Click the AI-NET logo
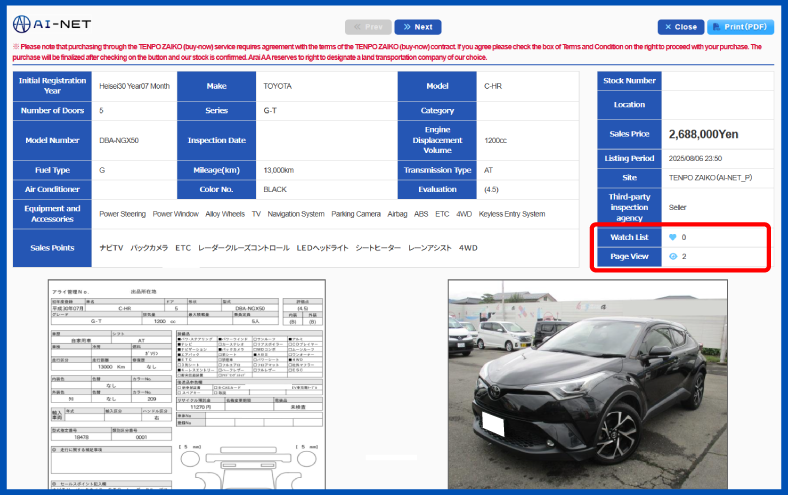The image size is (788, 495). click(52, 24)
